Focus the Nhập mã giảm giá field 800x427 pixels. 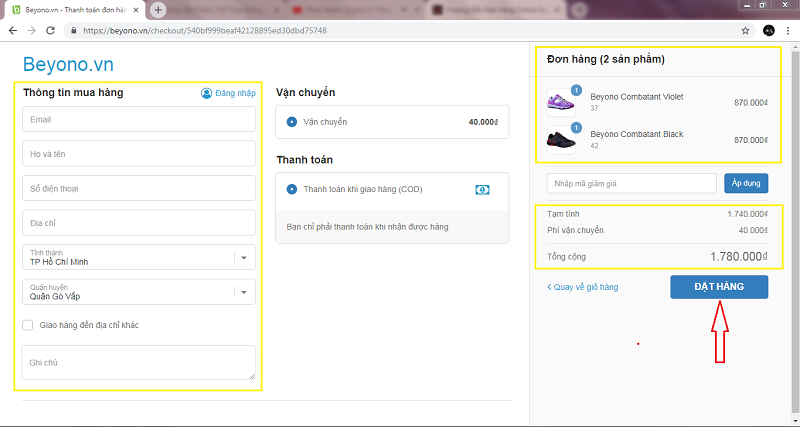click(632, 184)
